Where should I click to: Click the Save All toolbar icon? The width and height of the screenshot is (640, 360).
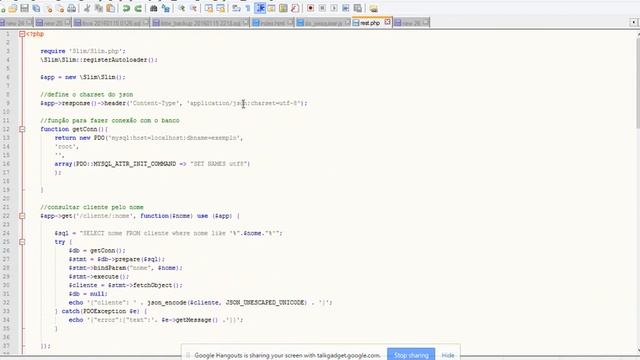click(x=36, y=8)
